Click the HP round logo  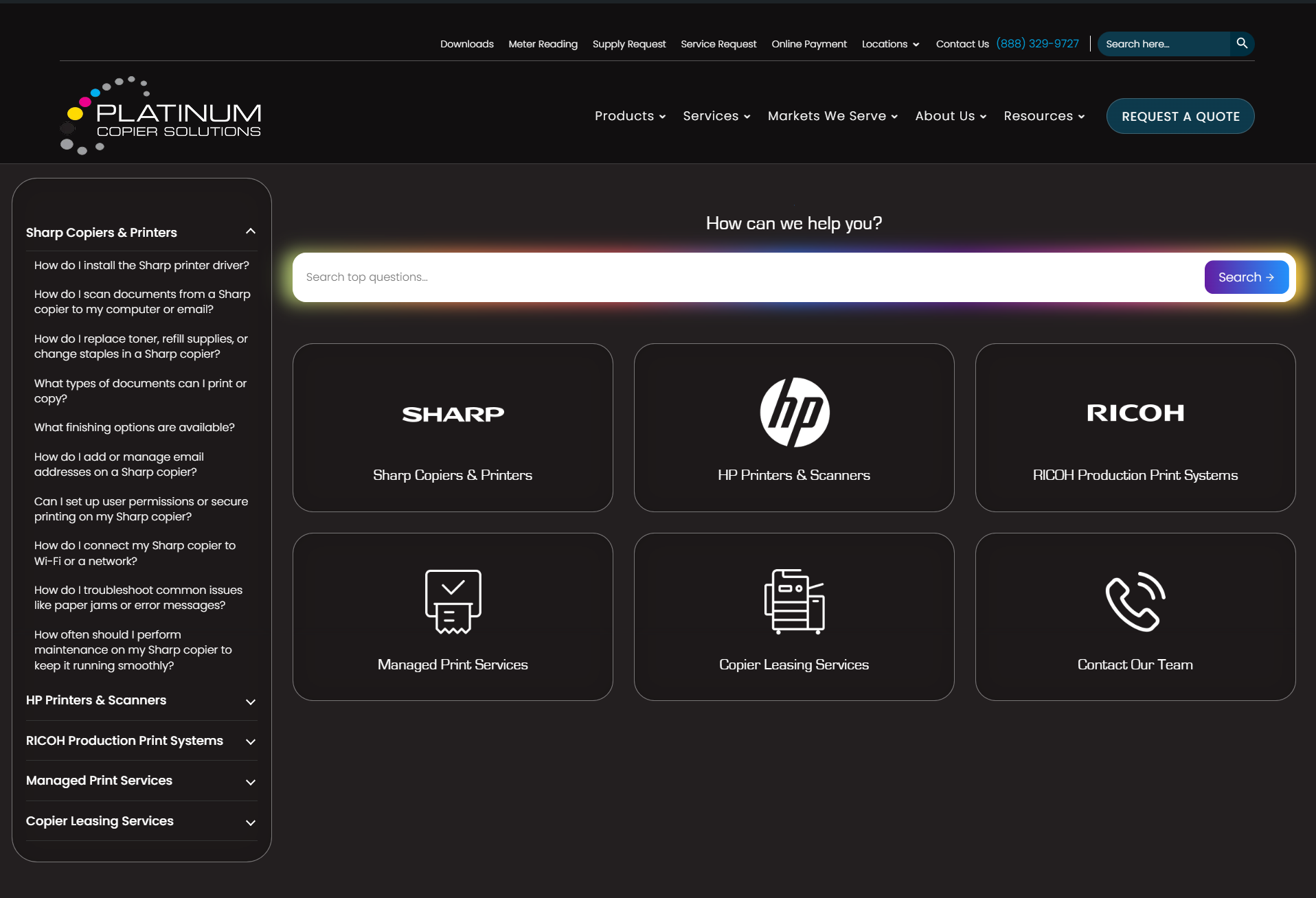click(795, 413)
